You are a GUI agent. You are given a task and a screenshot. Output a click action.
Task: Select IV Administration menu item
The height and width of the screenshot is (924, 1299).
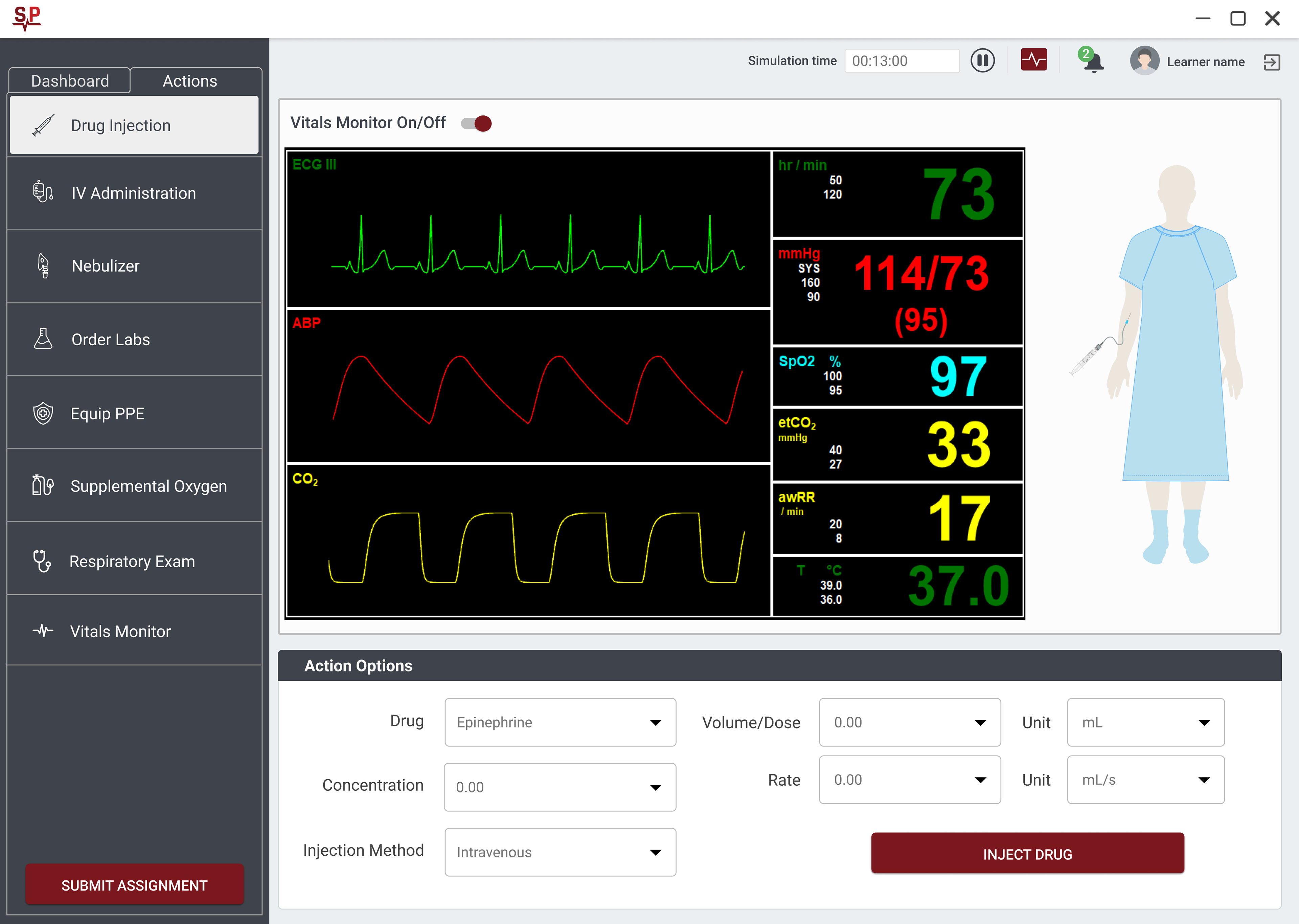tap(134, 193)
